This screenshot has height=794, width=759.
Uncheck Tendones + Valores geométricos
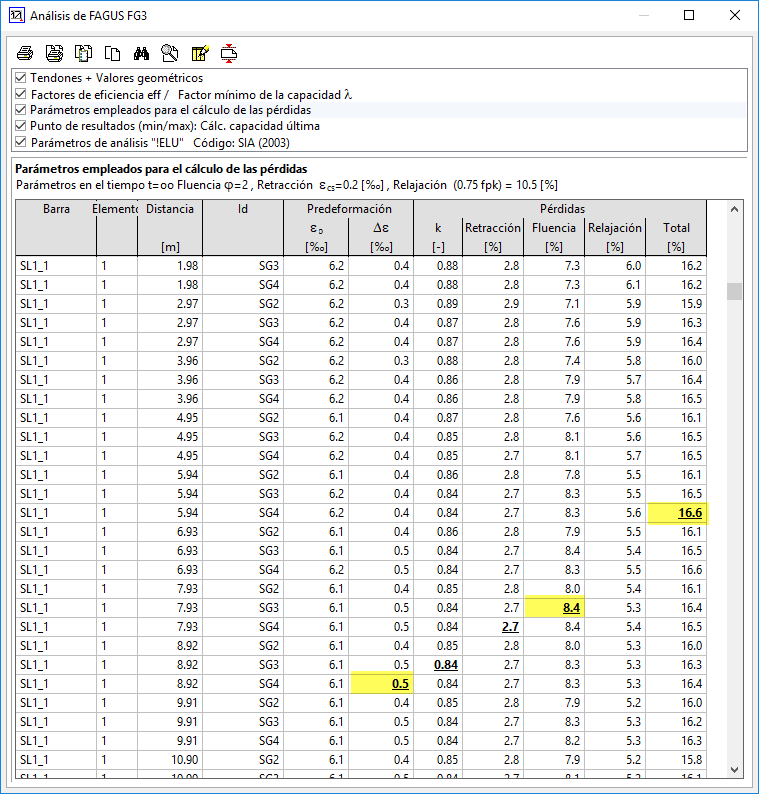click(x=21, y=77)
